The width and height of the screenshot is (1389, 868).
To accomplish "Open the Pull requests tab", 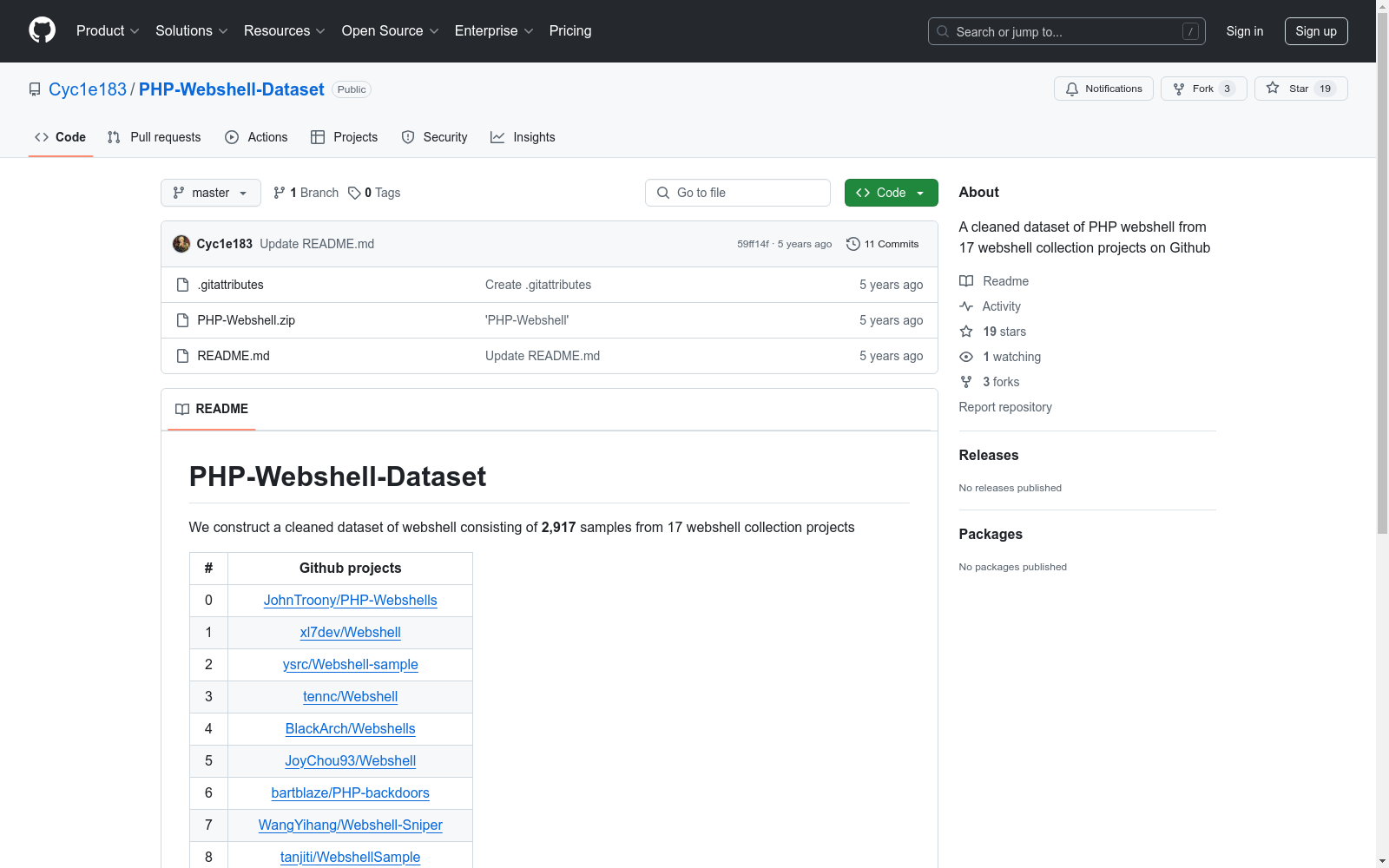I will [x=155, y=137].
